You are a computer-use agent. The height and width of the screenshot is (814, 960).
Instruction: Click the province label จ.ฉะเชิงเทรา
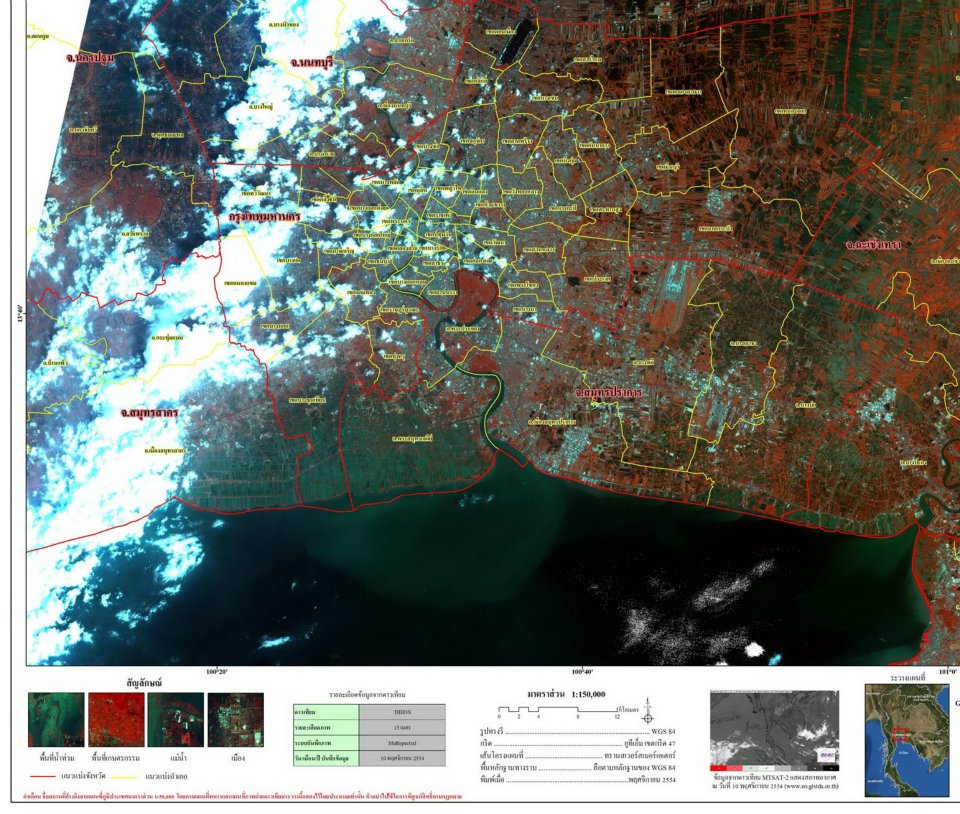(873, 245)
